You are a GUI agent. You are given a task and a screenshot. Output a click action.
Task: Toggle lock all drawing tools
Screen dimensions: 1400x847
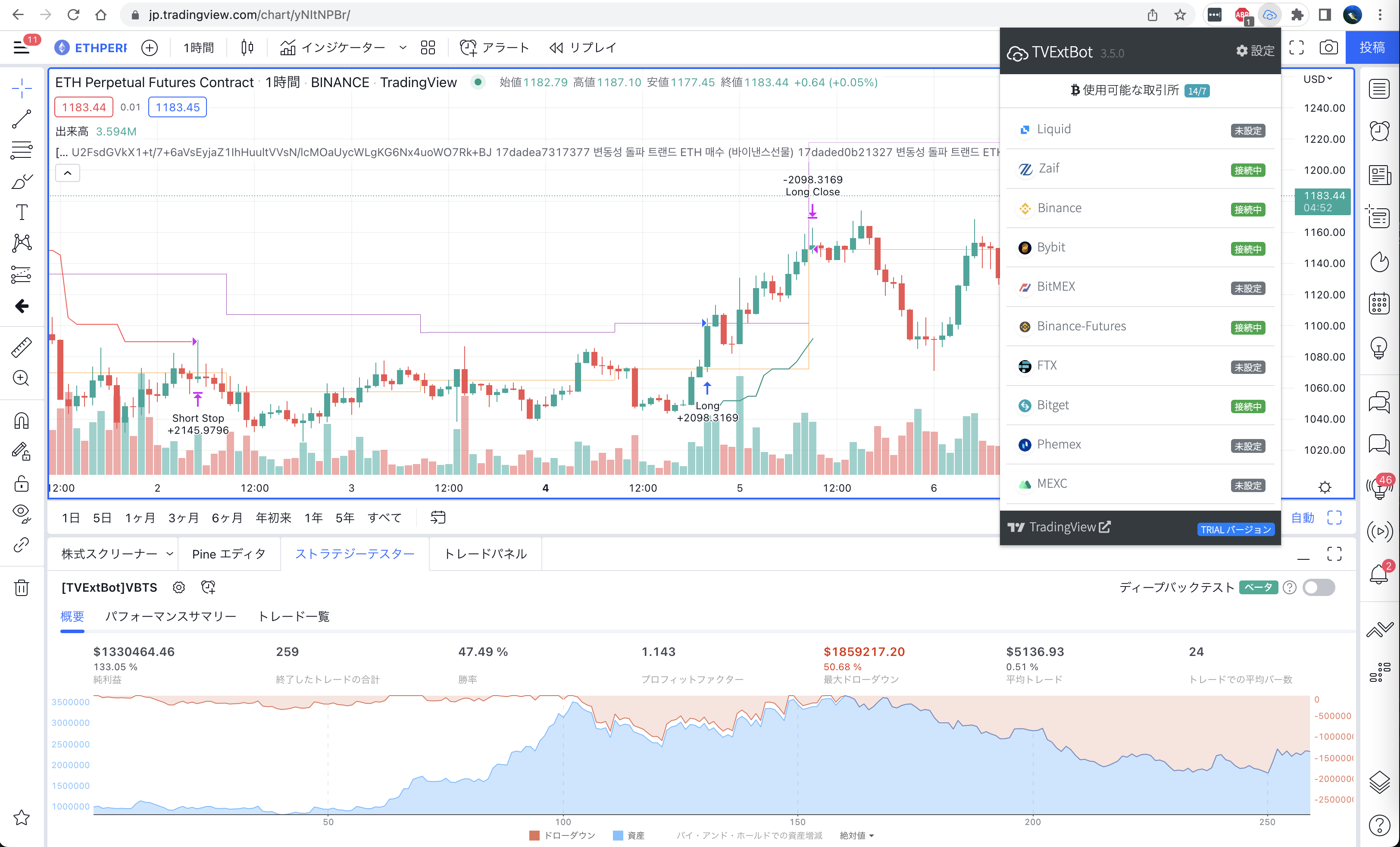[x=22, y=483]
